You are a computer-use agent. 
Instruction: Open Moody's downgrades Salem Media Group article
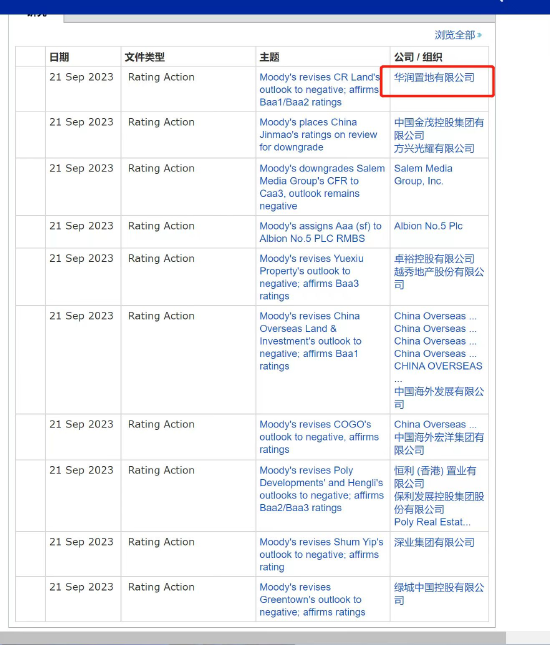click(x=322, y=187)
